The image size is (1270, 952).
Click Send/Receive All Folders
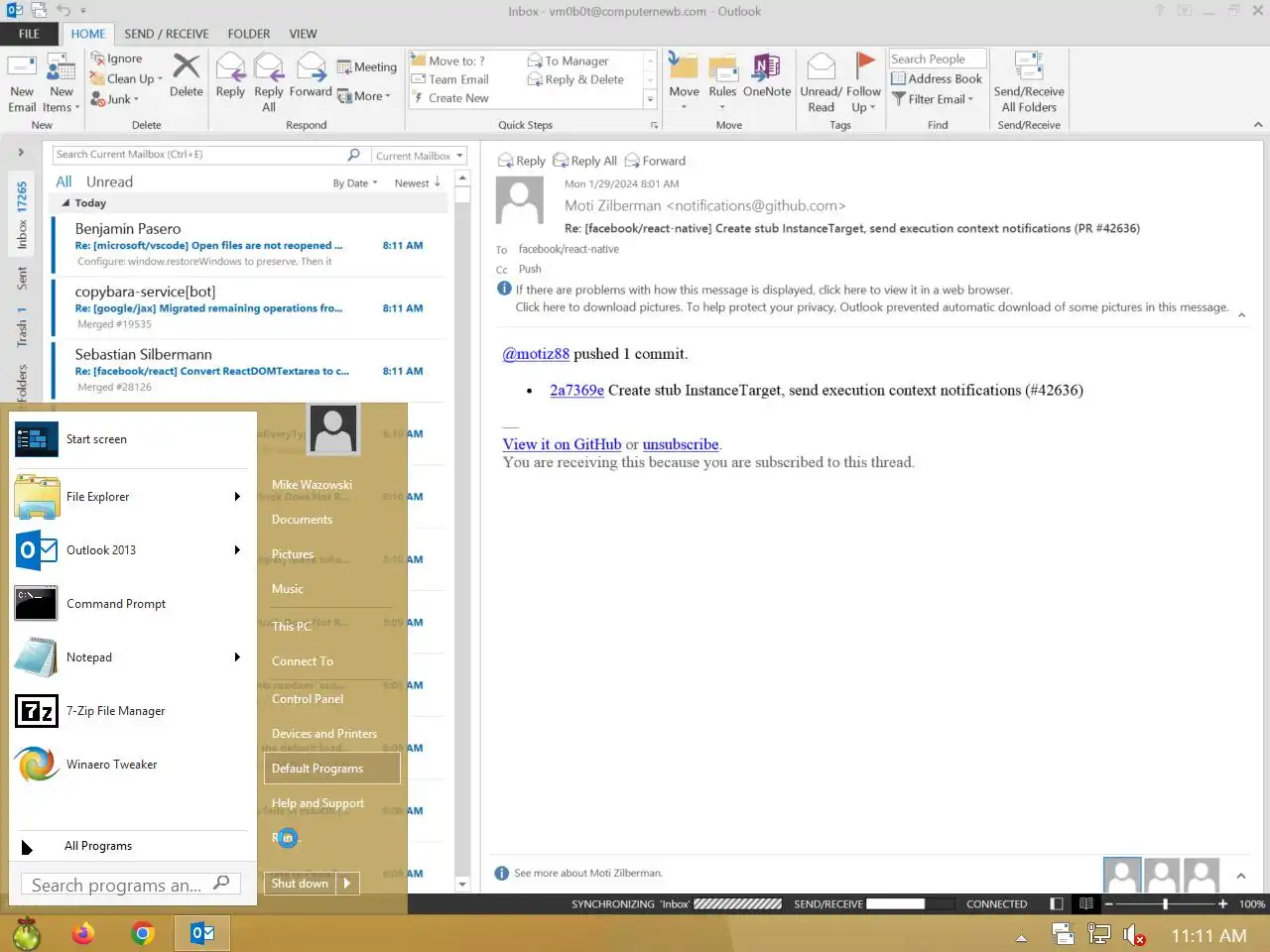pyautogui.click(x=1029, y=83)
